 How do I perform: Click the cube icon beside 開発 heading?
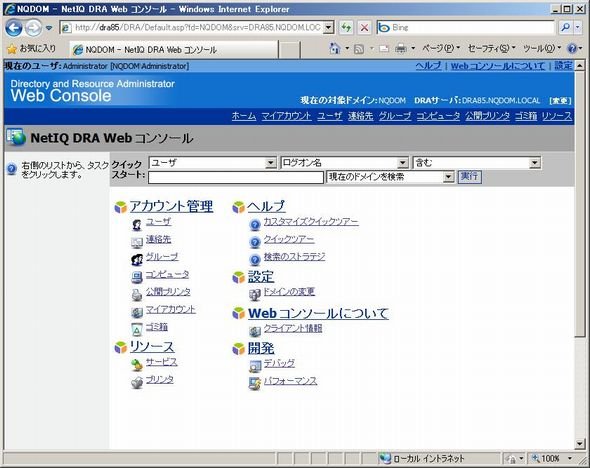click(239, 349)
